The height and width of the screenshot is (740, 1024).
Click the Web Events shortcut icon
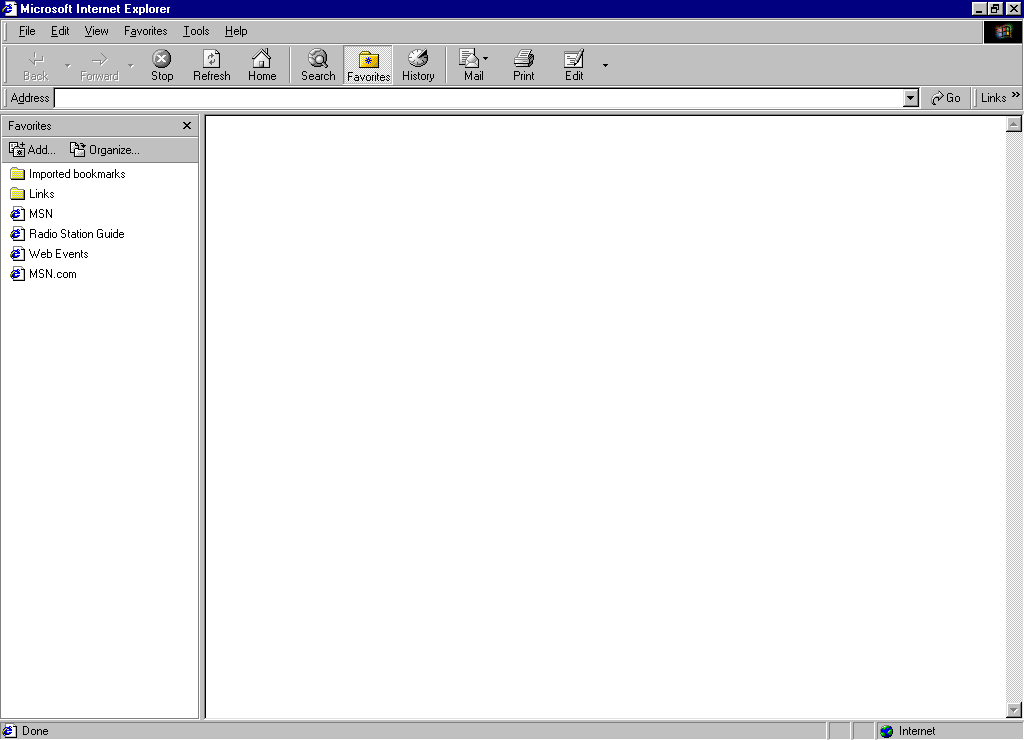click(x=18, y=254)
